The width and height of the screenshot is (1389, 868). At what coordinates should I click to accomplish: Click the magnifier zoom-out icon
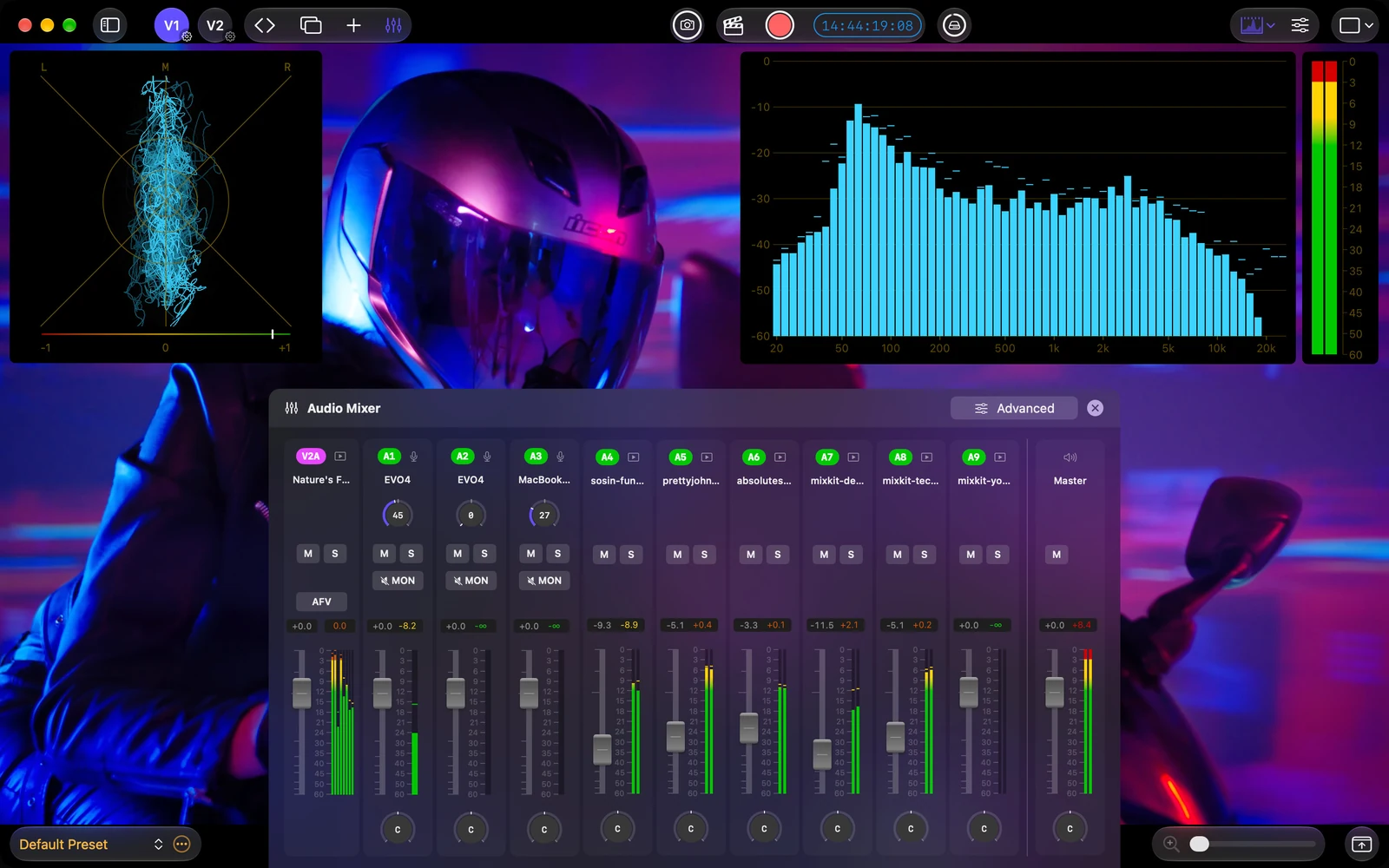(1171, 844)
